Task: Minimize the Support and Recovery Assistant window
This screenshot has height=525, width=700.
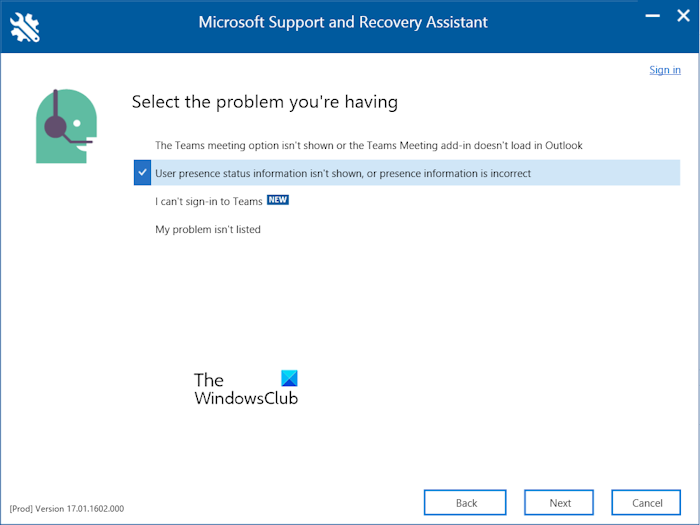Action: (655, 18)
